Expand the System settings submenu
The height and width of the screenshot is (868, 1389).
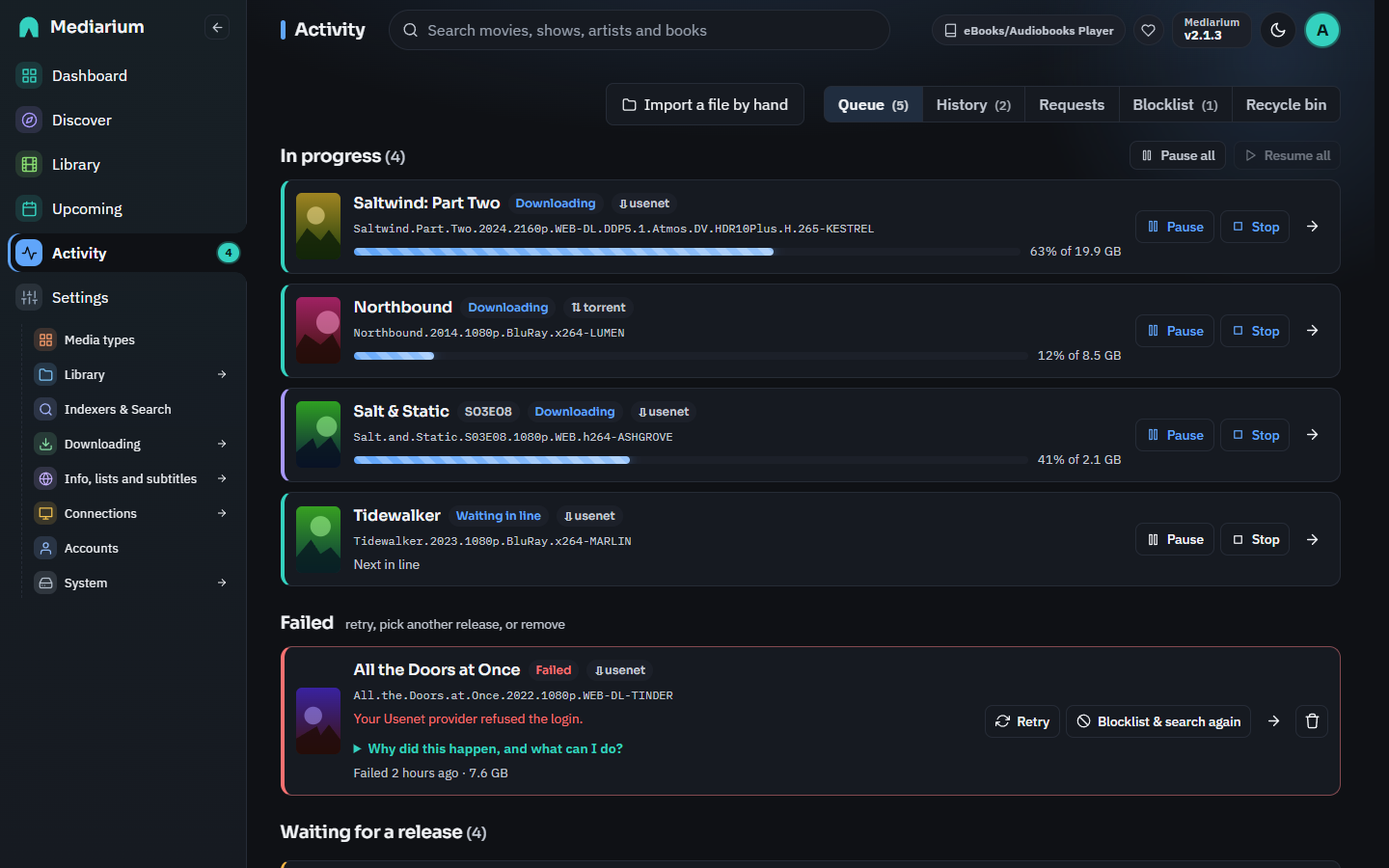point(222,583)
